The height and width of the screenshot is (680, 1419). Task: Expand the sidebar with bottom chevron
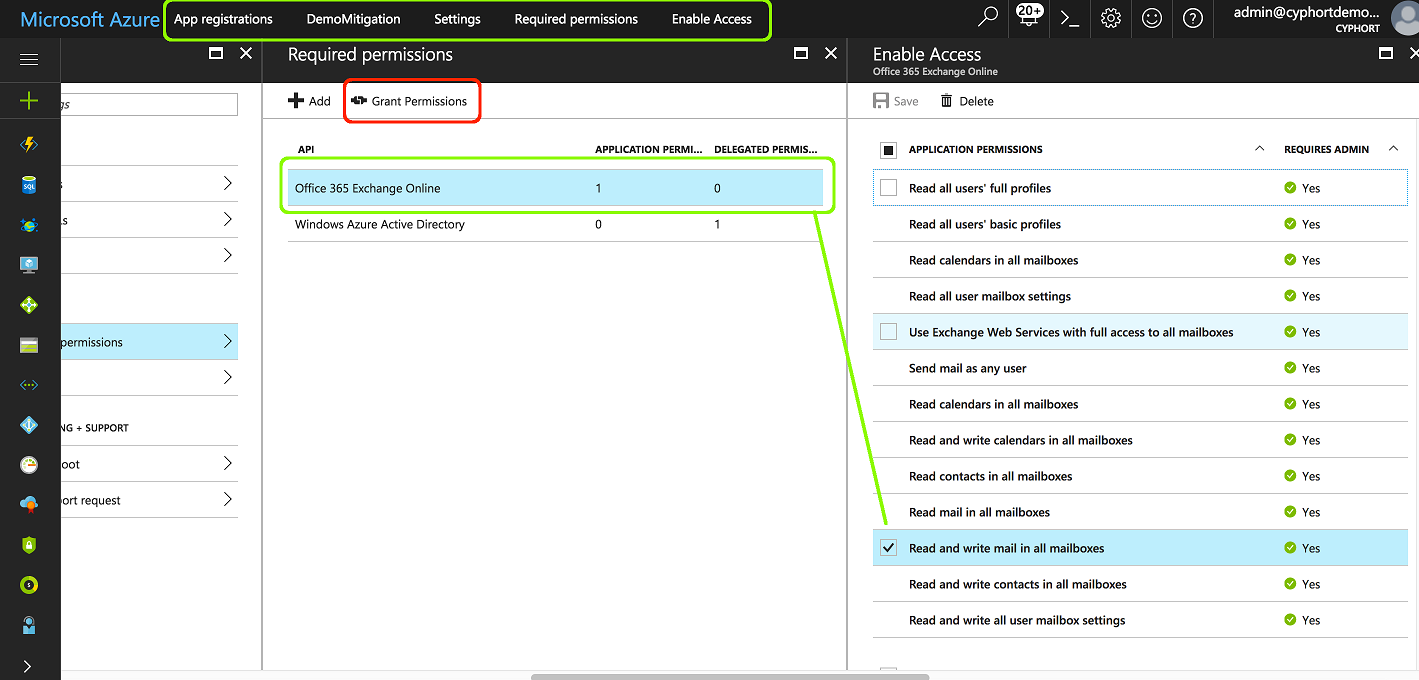tap(27, 666)
